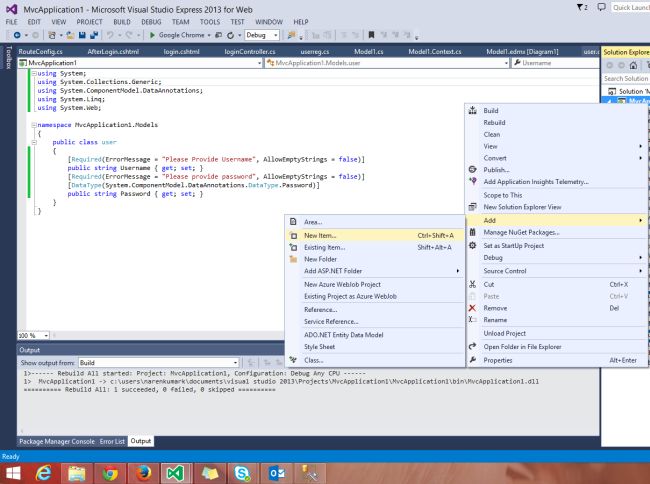This screenshot has width=650, height=484.
Task: Open the Error List tab
Action: point(112,440)
